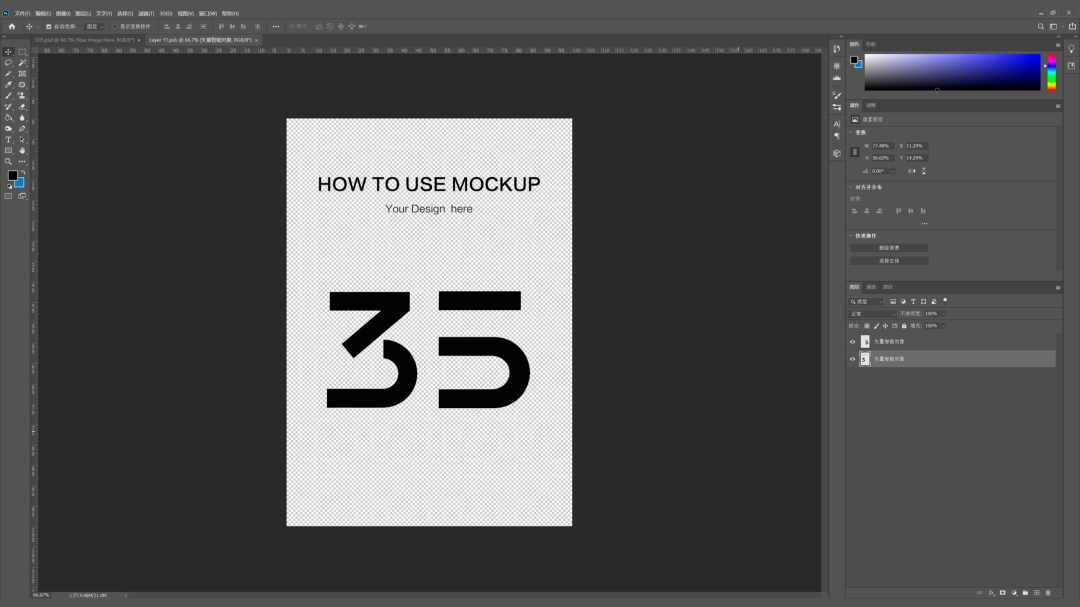Click the Home icon in options bar
Viewport: 1080px width, 607px height.
tap(12, 26)
